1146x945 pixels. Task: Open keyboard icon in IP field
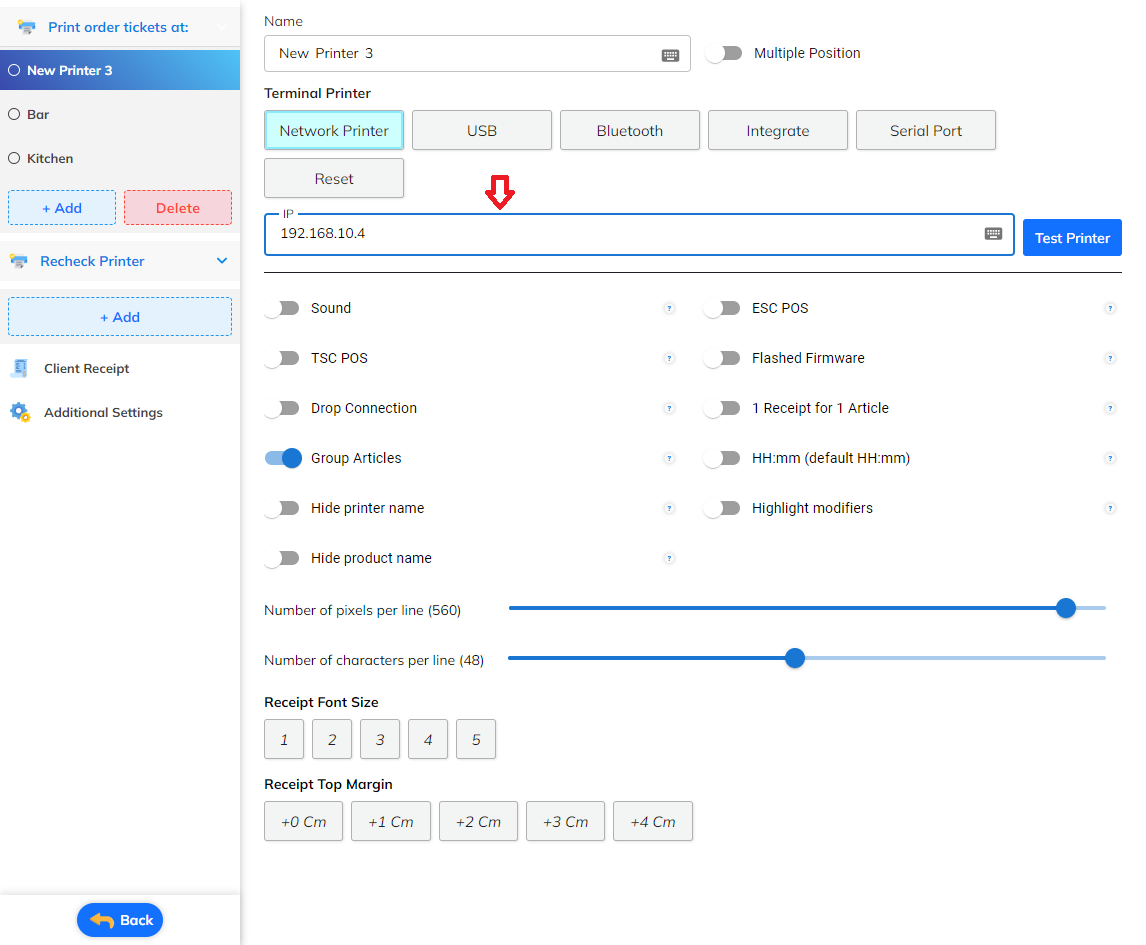point(993,234)
